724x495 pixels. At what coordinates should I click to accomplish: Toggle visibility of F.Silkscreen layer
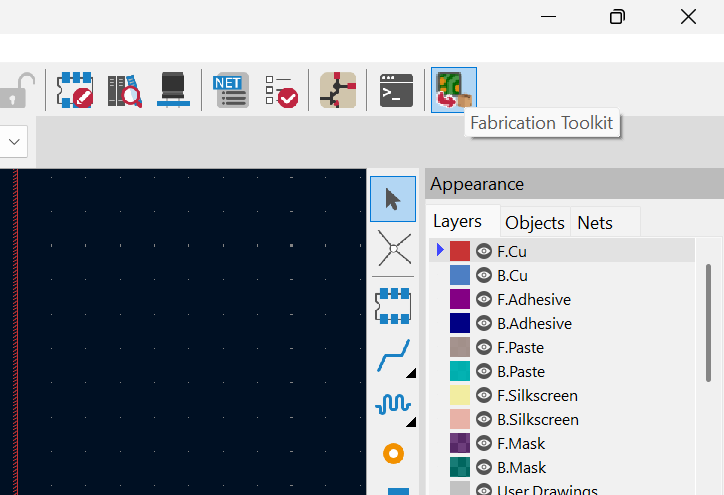pos(484,396)
